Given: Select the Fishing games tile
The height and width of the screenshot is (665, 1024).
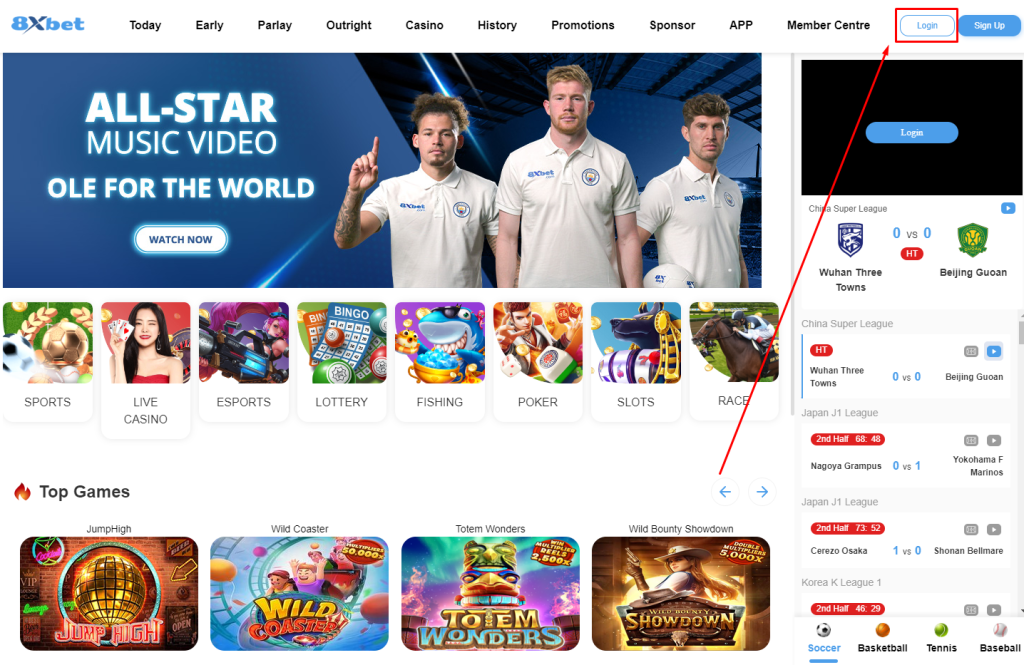Looking at the screenshot, I should click(x=440, y=361).
